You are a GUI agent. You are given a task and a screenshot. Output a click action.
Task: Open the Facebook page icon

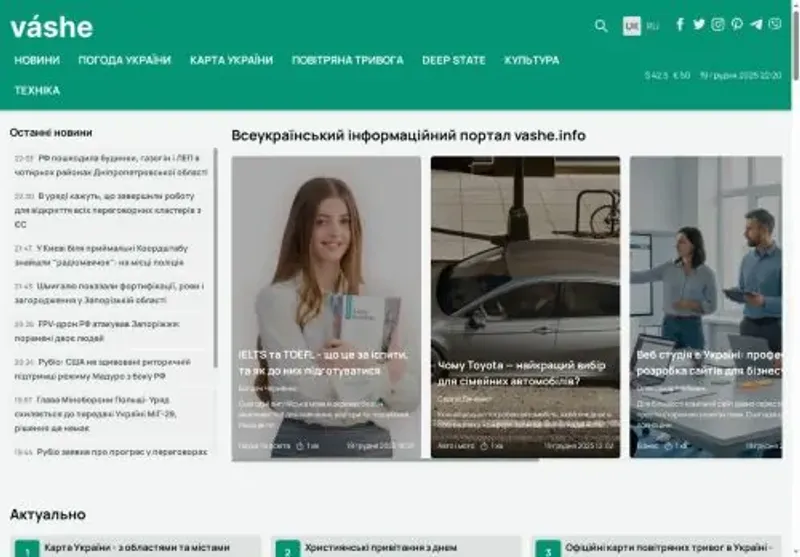click(x=680, y=24)
